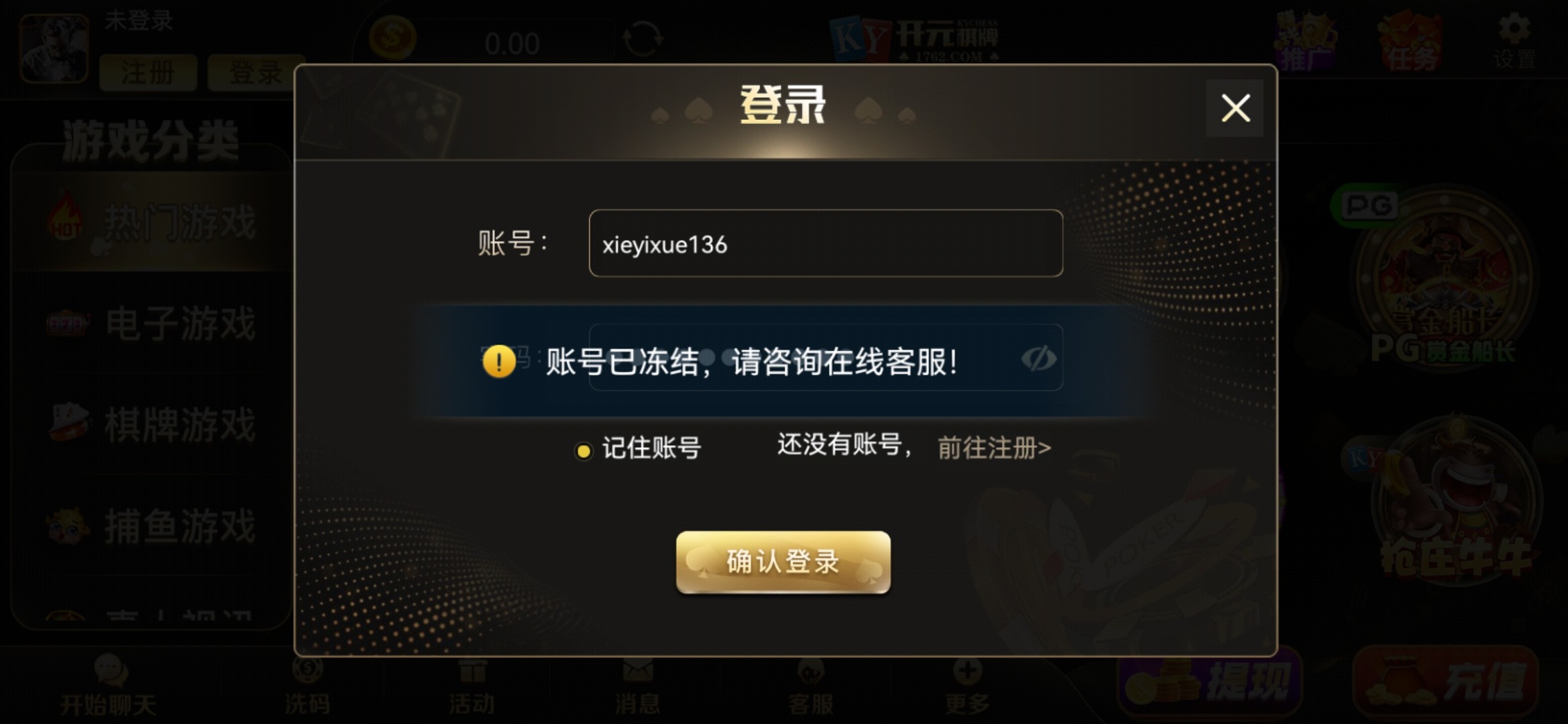Click the gold coin balance icon
1568x724 pixels.
tap(393, 38)
